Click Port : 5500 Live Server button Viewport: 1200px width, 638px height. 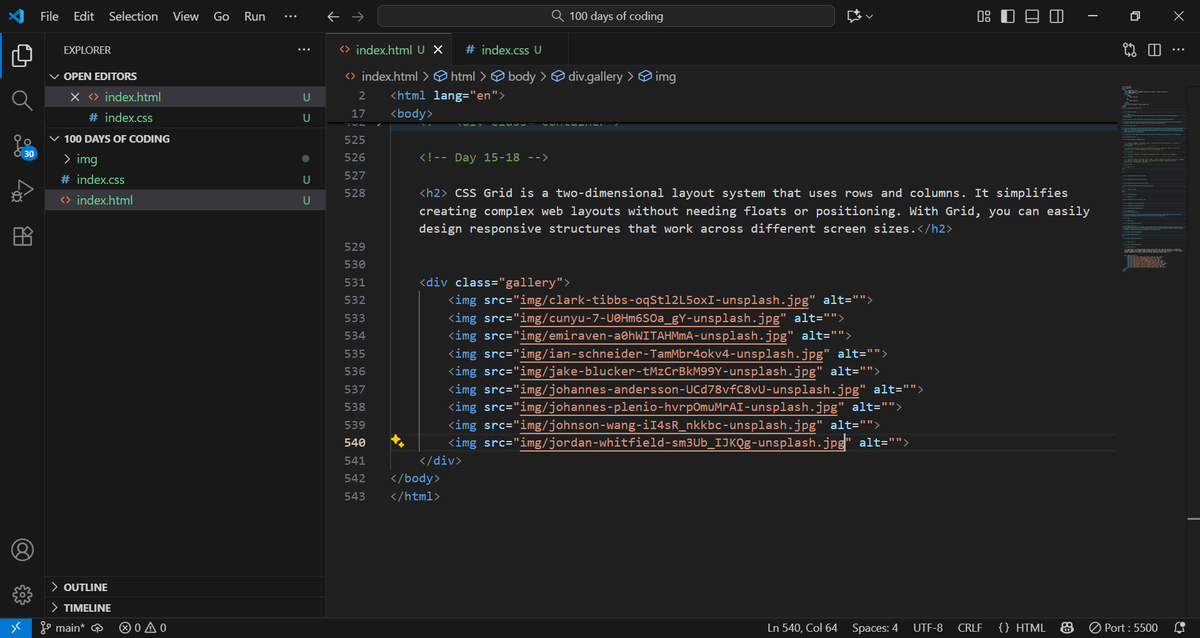tap(1124, 628)
